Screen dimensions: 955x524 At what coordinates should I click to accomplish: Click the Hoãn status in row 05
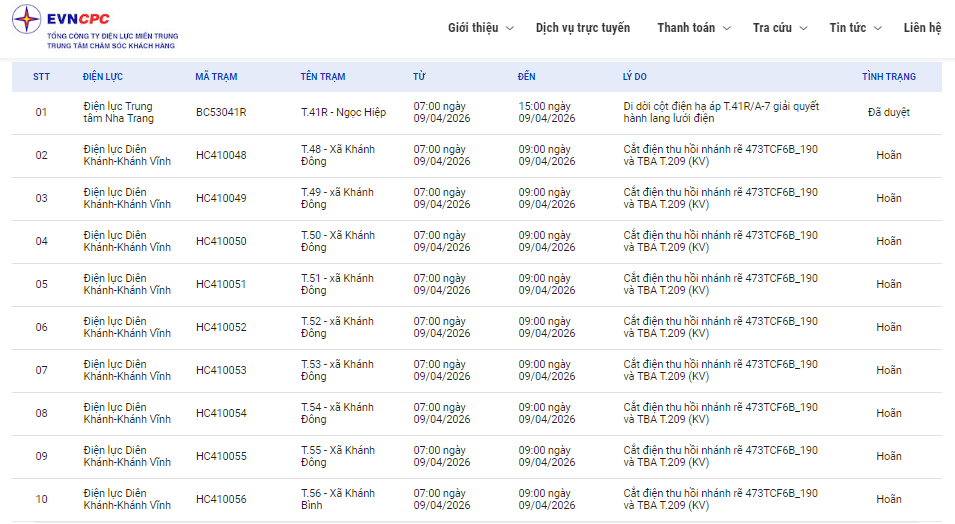coord(888,284)
